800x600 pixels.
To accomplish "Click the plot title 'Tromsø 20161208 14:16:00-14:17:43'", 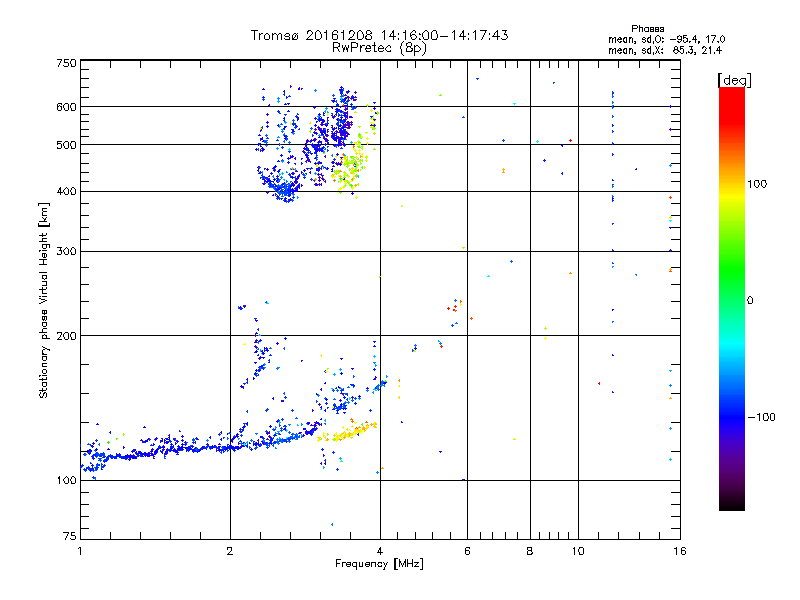I will [x=379, y=35].
